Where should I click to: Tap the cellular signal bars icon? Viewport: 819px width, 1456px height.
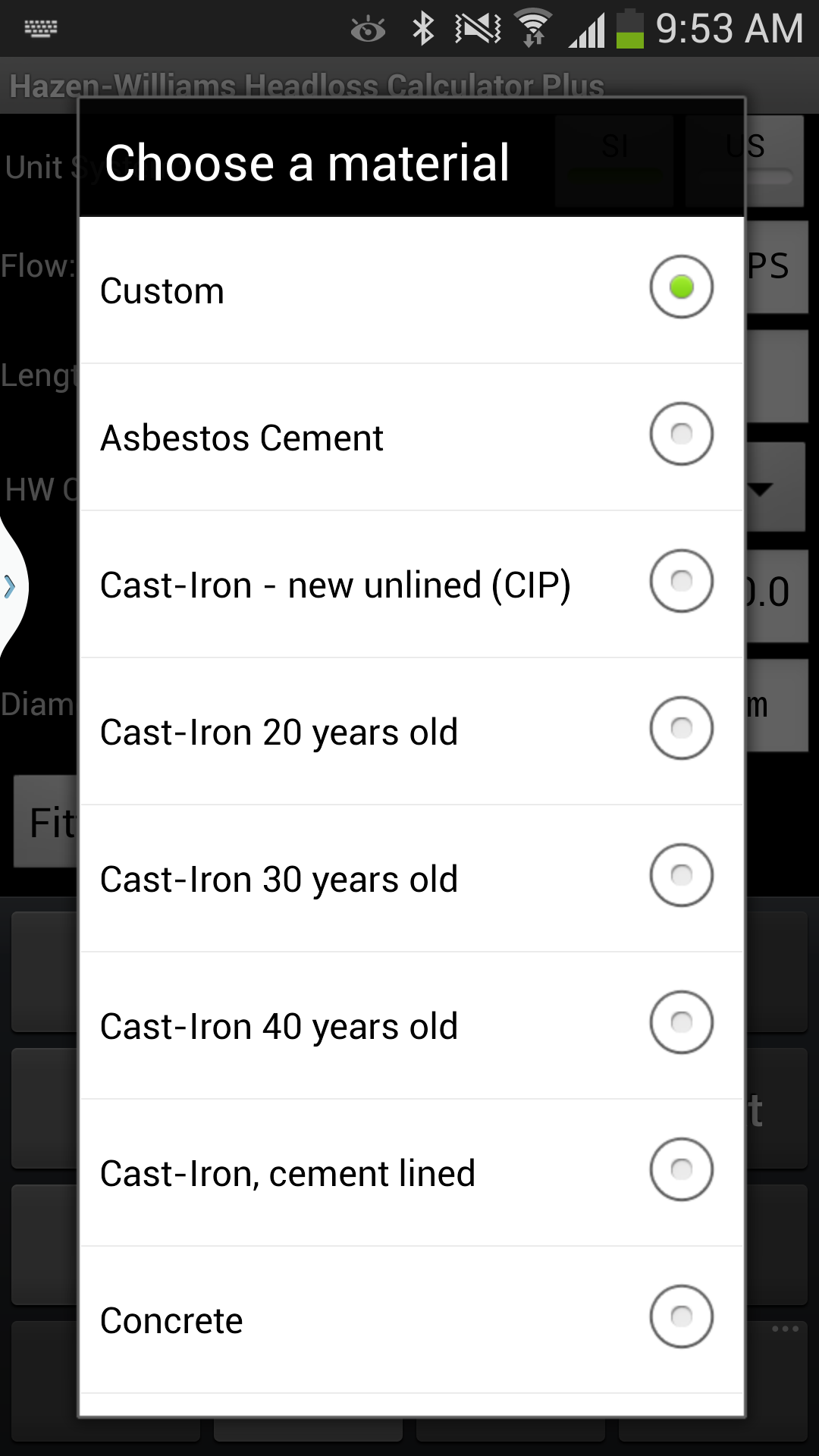(x=587, y=30)
